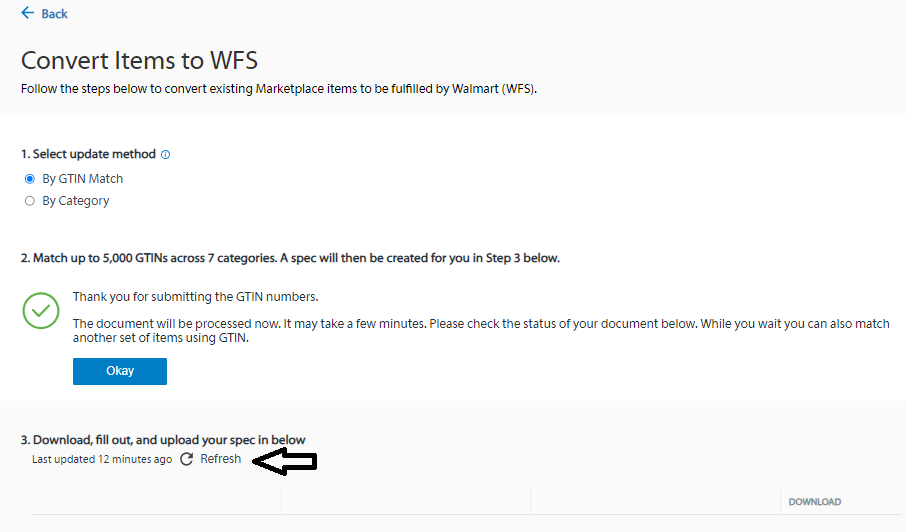Click the circular refresh arrow icon
The height and width of the screenshot is (532, 905).
click(x=186, y=459)
